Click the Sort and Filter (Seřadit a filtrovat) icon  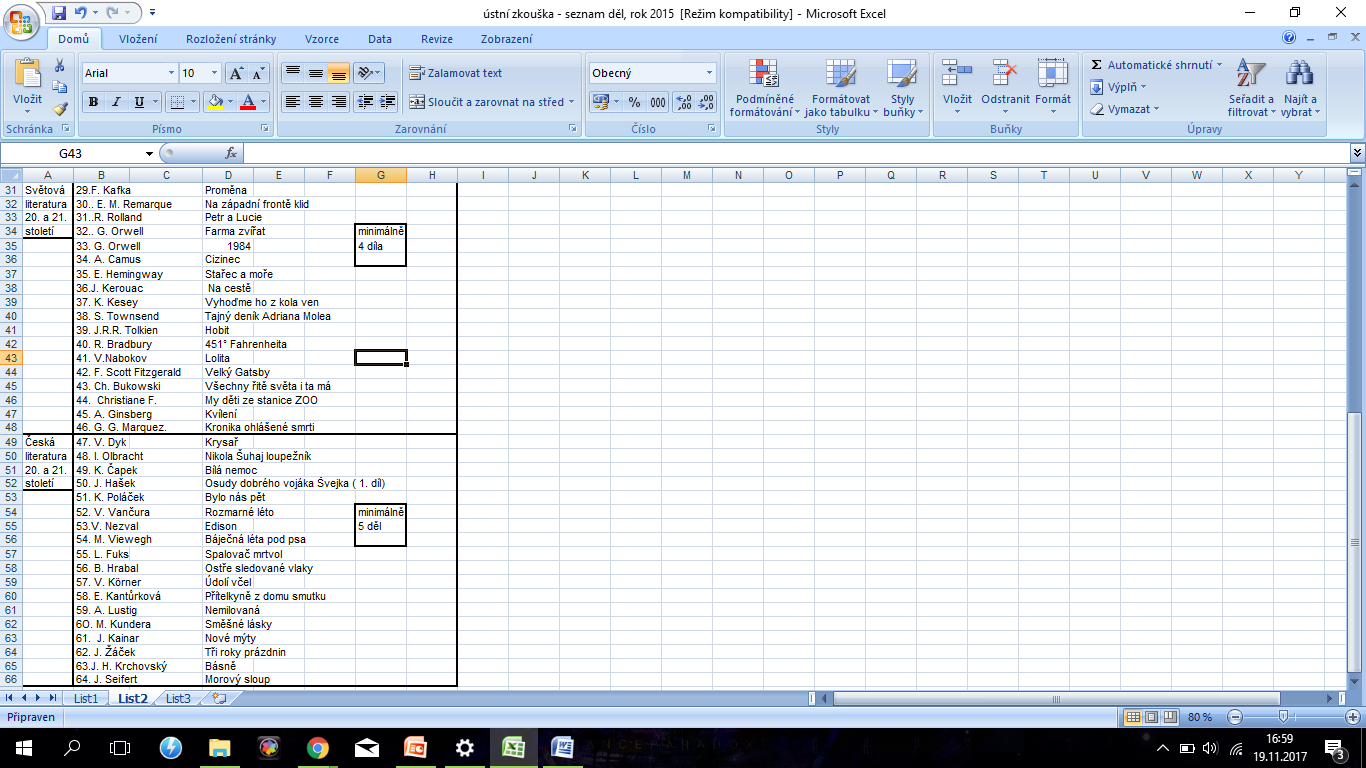(1251, 88)
